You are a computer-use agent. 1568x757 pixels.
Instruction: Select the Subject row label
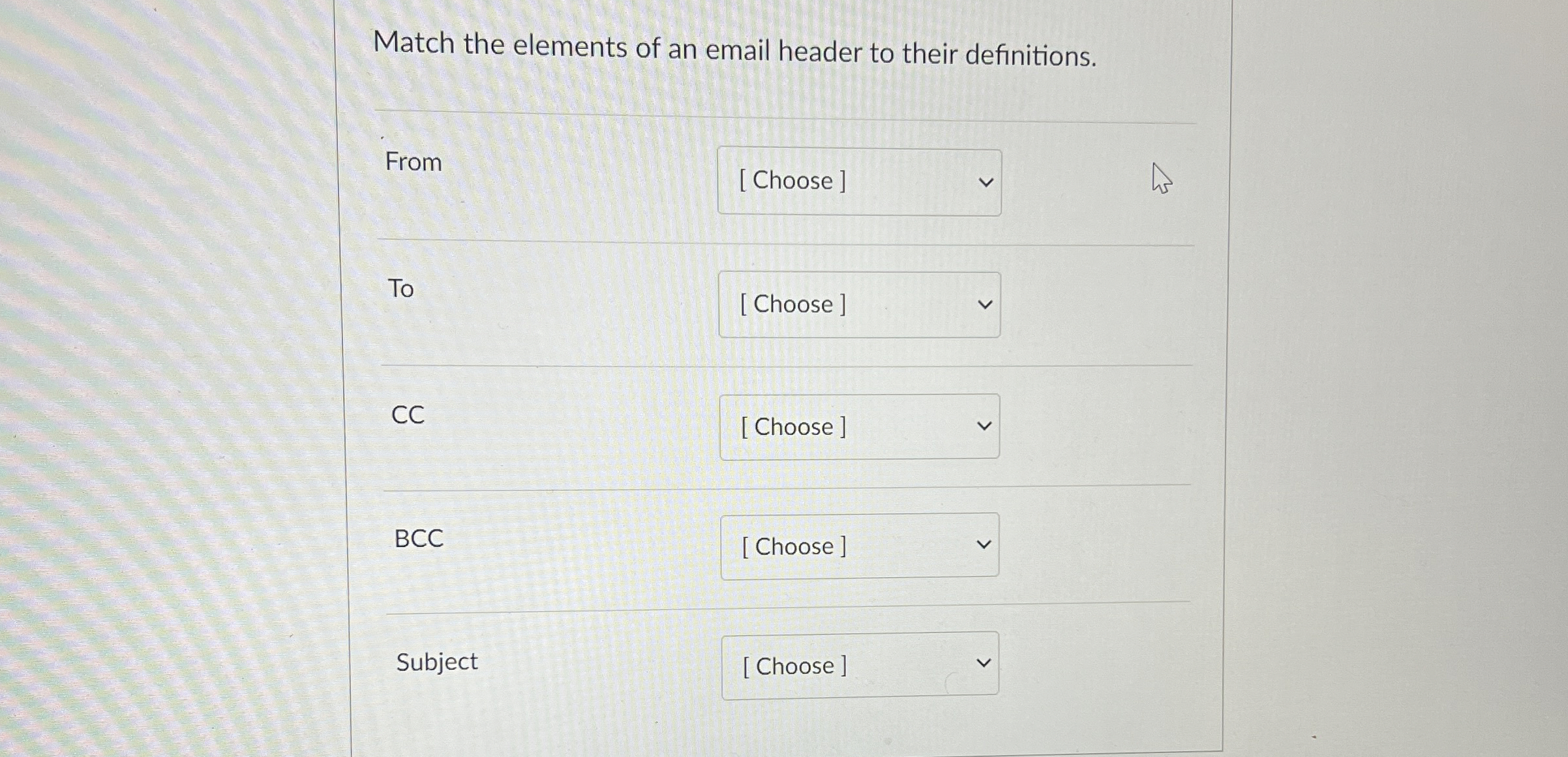(436, 662)
